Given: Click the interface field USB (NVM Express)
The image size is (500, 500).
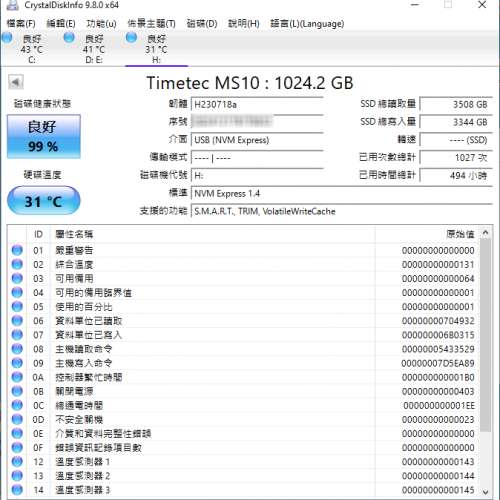Looking at the screenshot, I should click(257, 140).
